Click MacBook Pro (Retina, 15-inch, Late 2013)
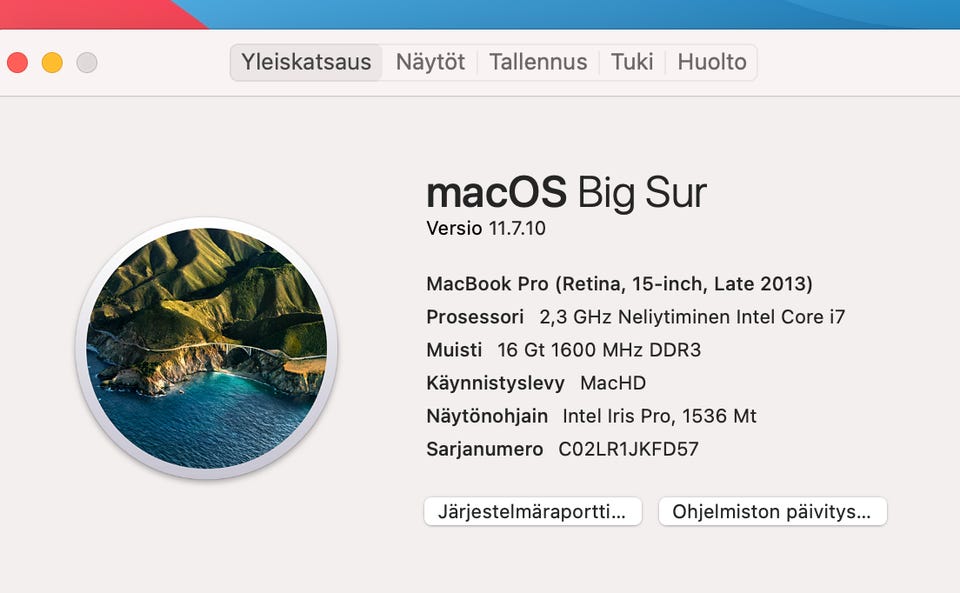This screenshot has width=960, height=593. pos(620,284)
